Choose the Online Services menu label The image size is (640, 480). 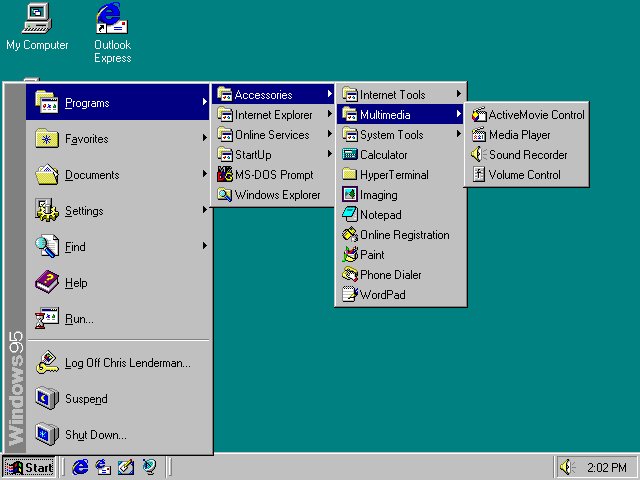point(272,135)
